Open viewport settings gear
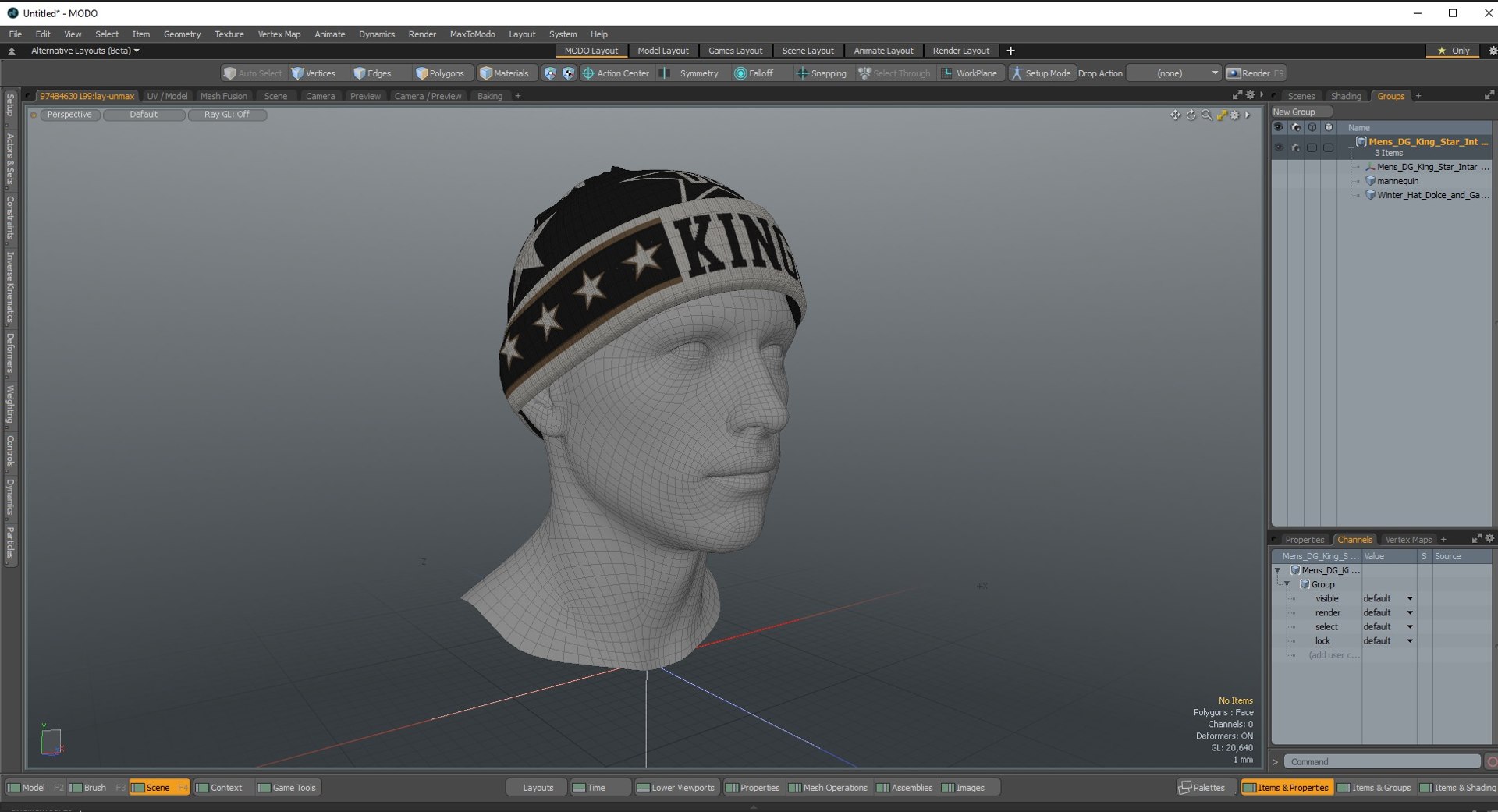 pyautogui.click(x=1235, y=115)
